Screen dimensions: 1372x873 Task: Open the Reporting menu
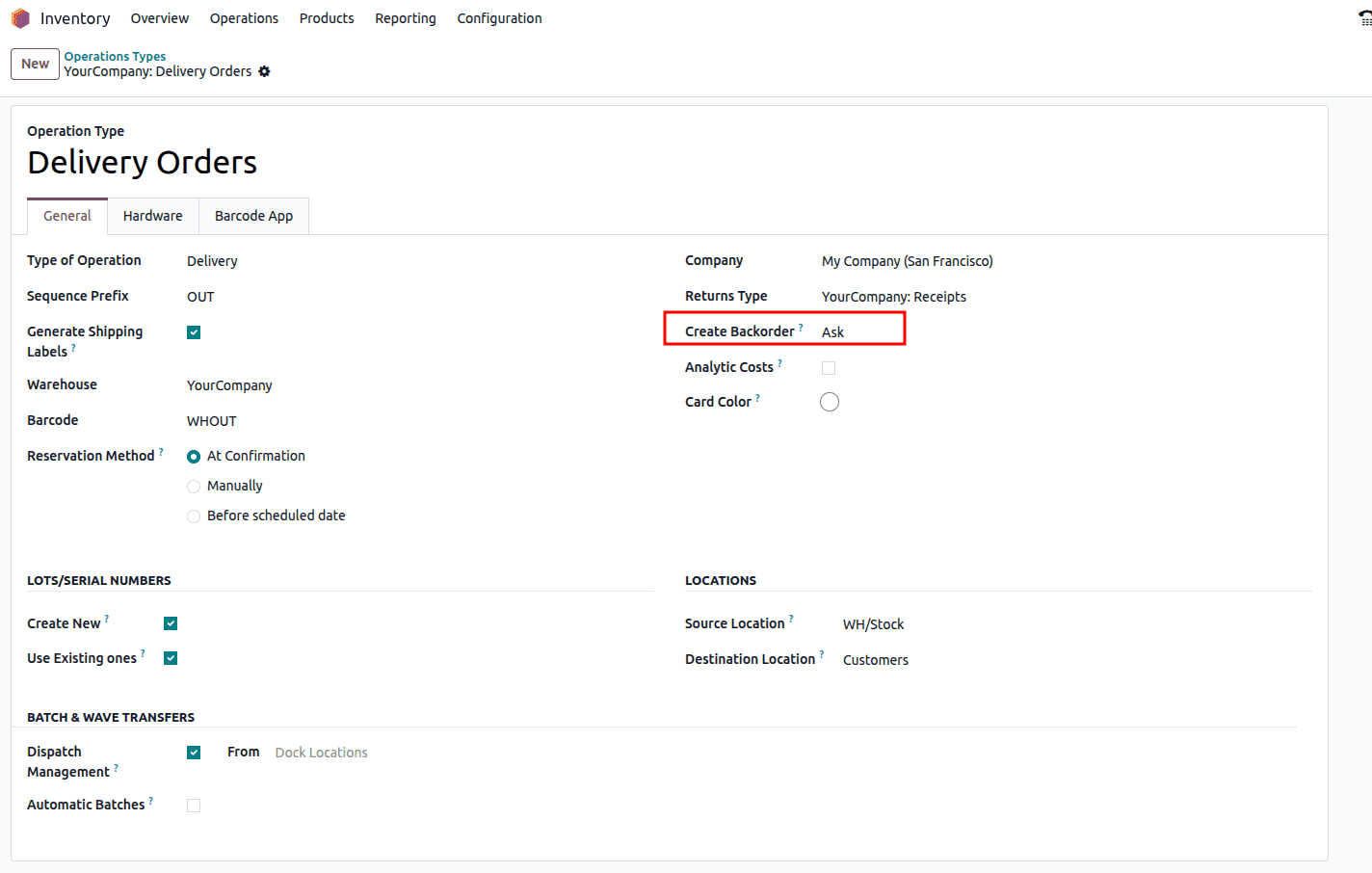point(406,18)
